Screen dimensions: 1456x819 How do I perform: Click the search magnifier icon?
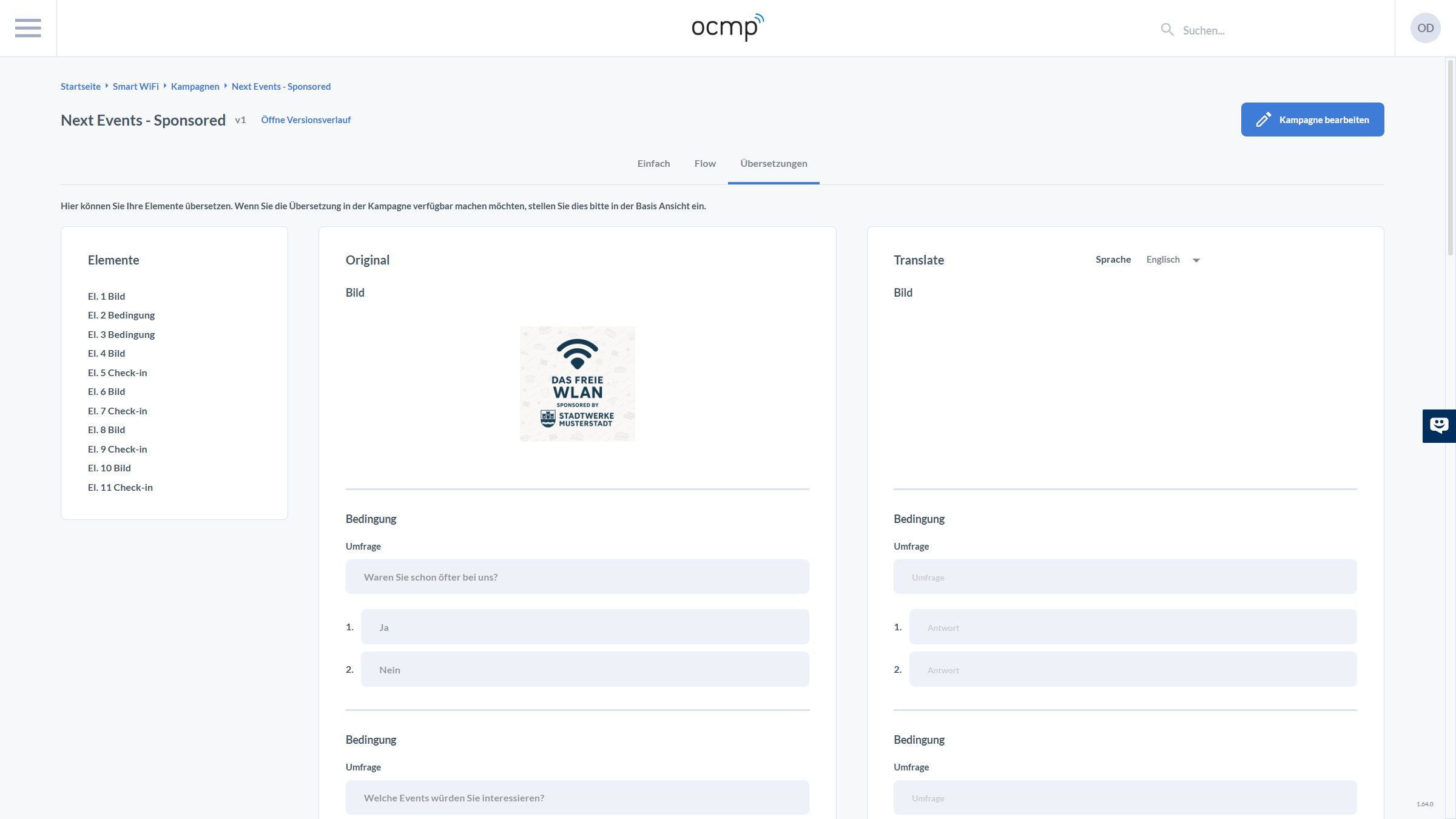(x=1167, y=30)
